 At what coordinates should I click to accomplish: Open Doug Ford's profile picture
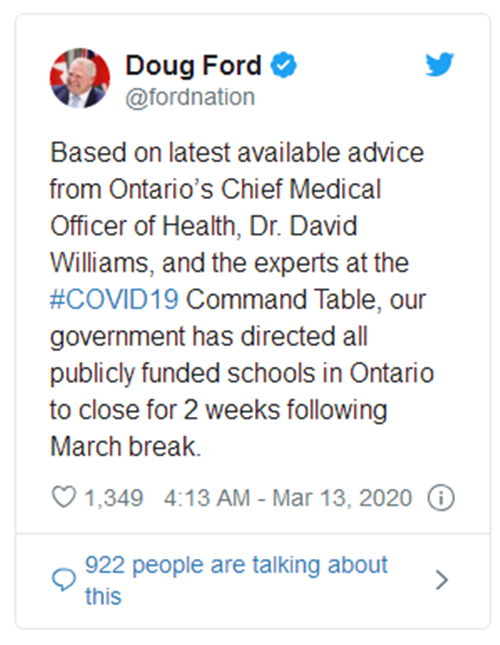click(x=80, y=78)
